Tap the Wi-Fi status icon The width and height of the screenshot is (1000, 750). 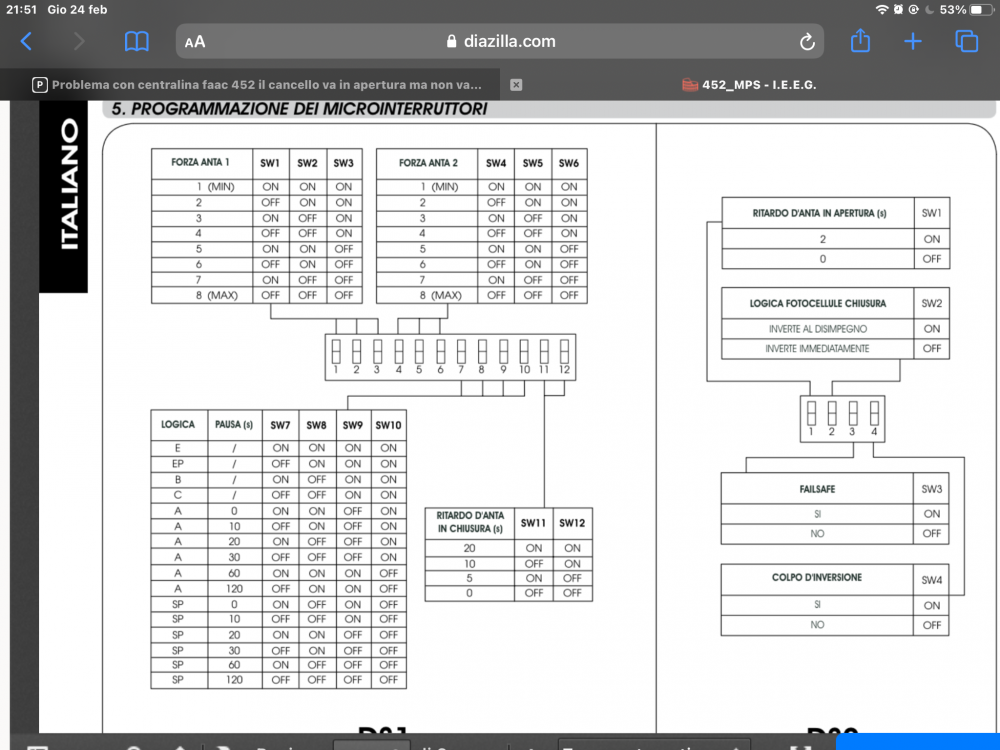click(881, 10)
